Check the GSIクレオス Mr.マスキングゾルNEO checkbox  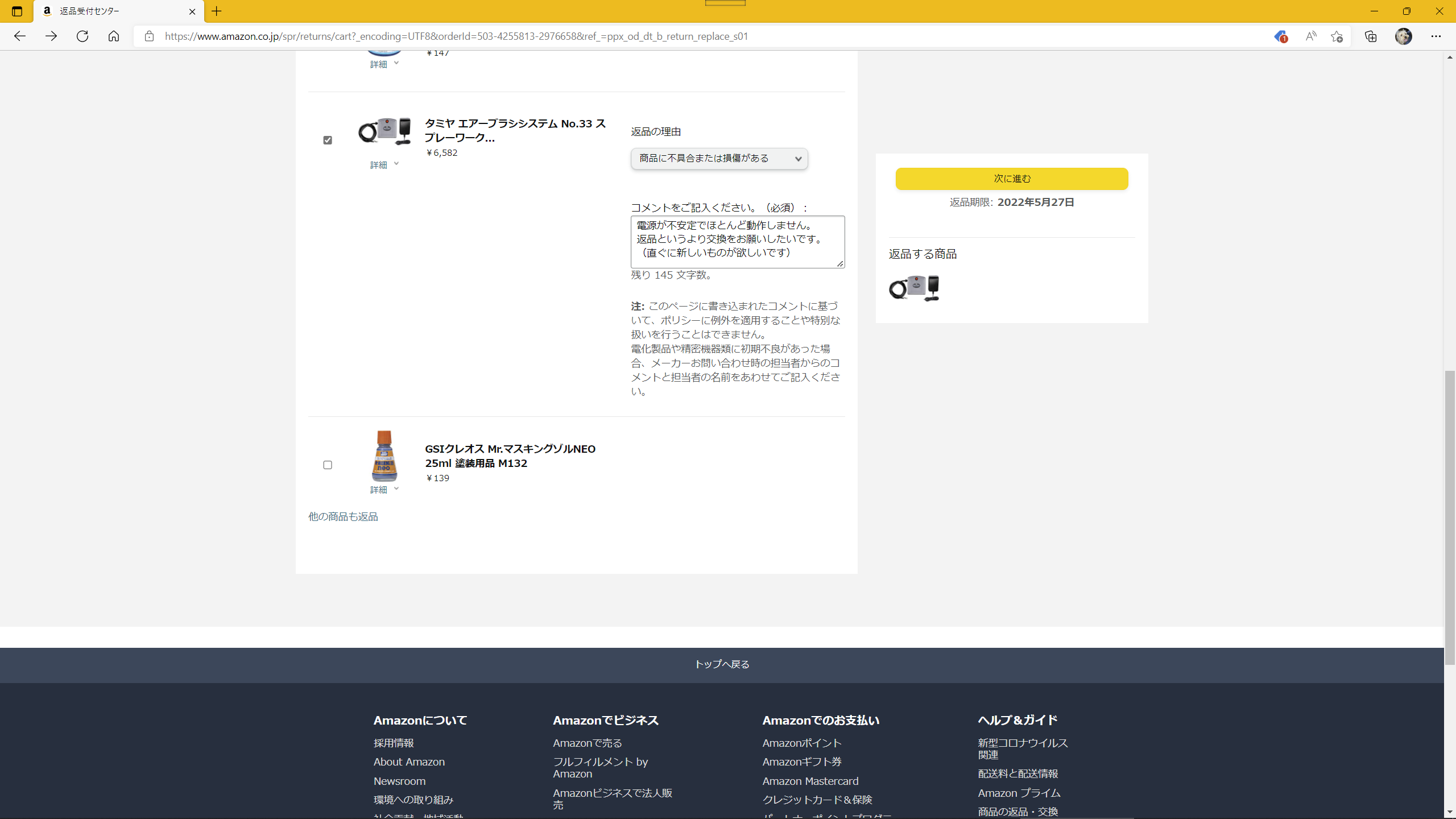click(x=328, y=465)
